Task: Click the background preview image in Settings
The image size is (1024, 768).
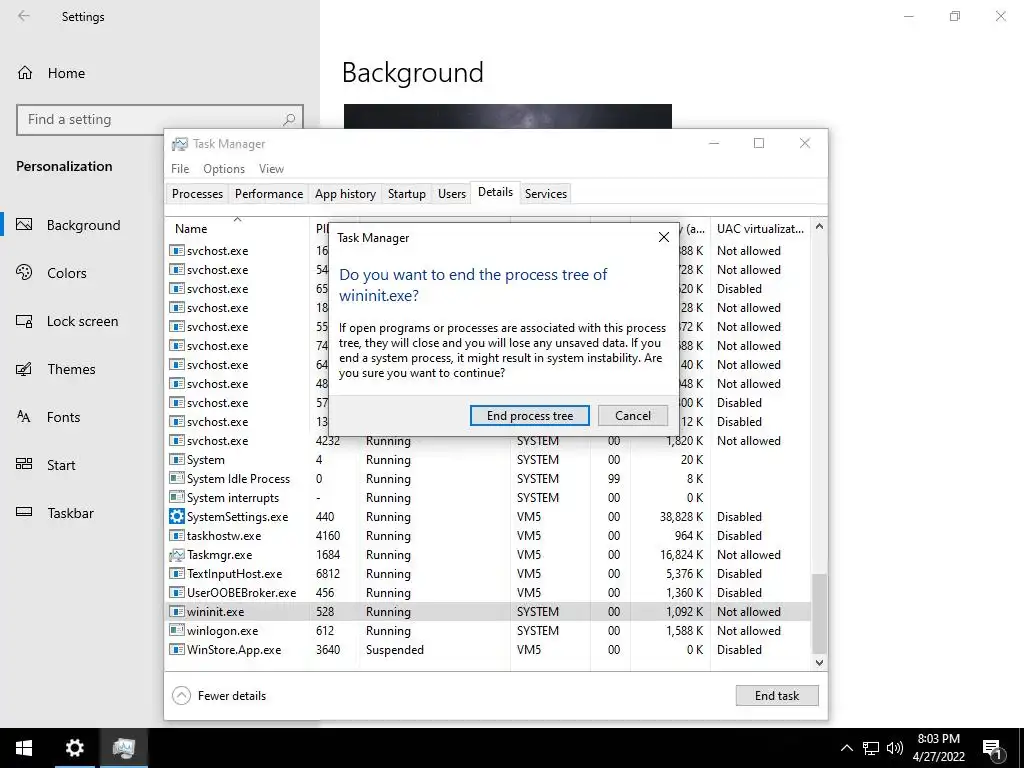Action: pos(507,116)
